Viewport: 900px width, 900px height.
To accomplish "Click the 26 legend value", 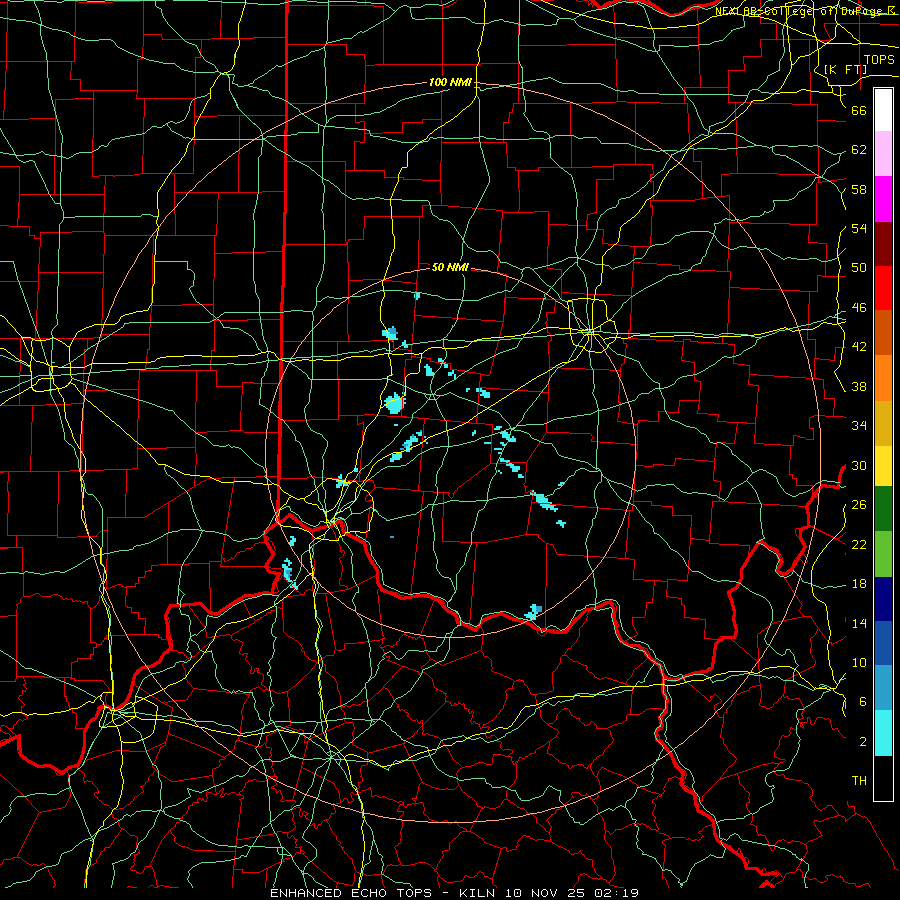I will click(x=859, y=505).
